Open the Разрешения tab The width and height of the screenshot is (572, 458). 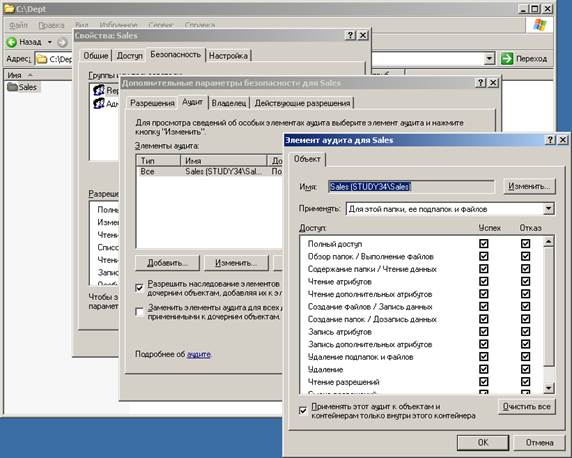pyautogui.click(x=152, y=103)
